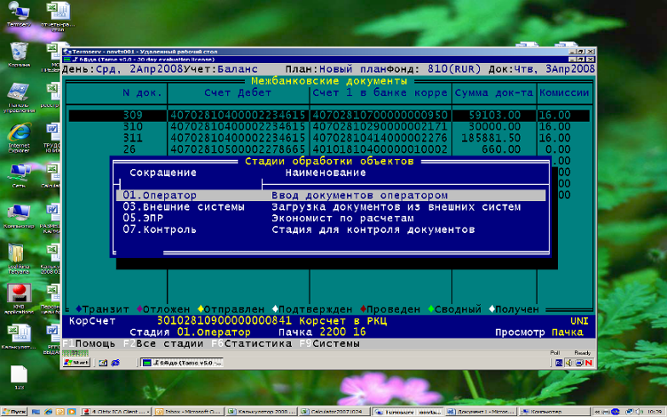Click amount cell 185881.50
Viewport: 667px width, 417px height.
coord(491,138)
